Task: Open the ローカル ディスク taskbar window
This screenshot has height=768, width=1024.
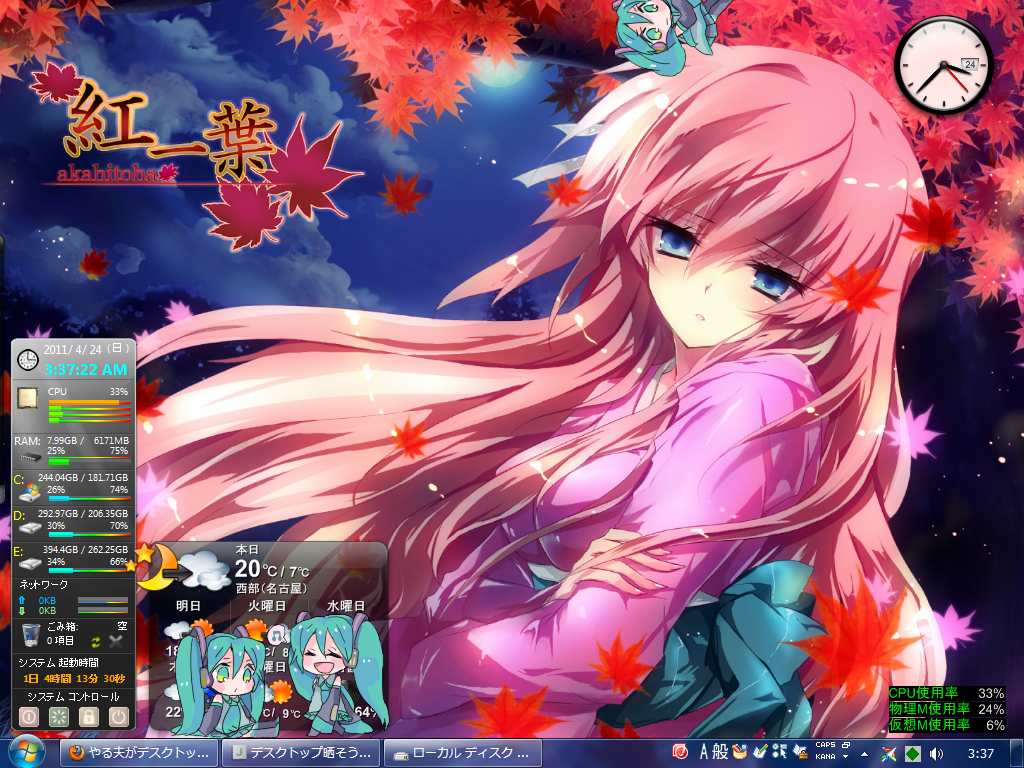Action: [x=462, y=753]
